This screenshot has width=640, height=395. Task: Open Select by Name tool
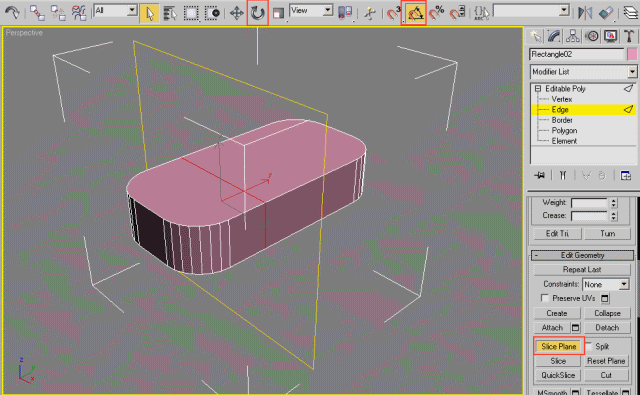[x=170, y=13]
